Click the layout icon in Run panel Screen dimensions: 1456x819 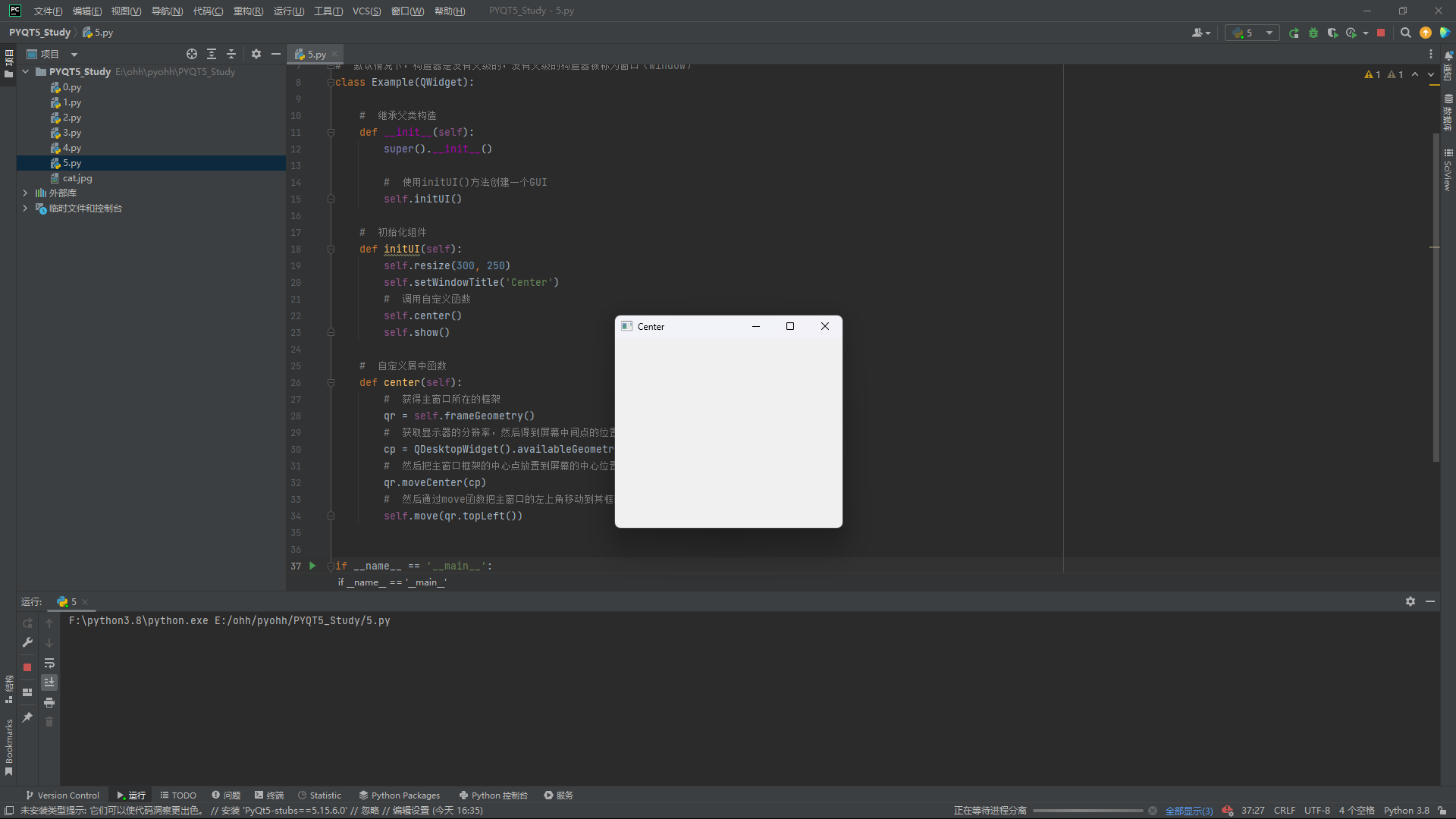tap(27, 692)
